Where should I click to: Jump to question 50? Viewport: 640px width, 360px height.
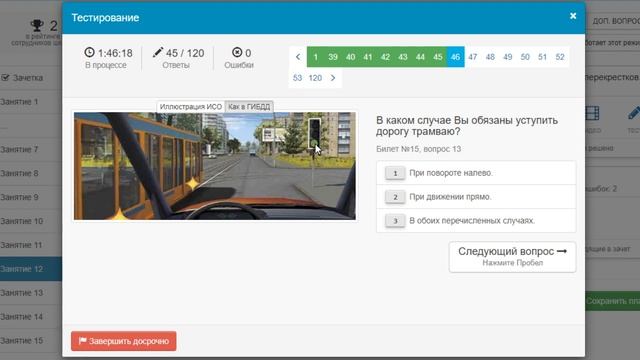click(525, 57)
